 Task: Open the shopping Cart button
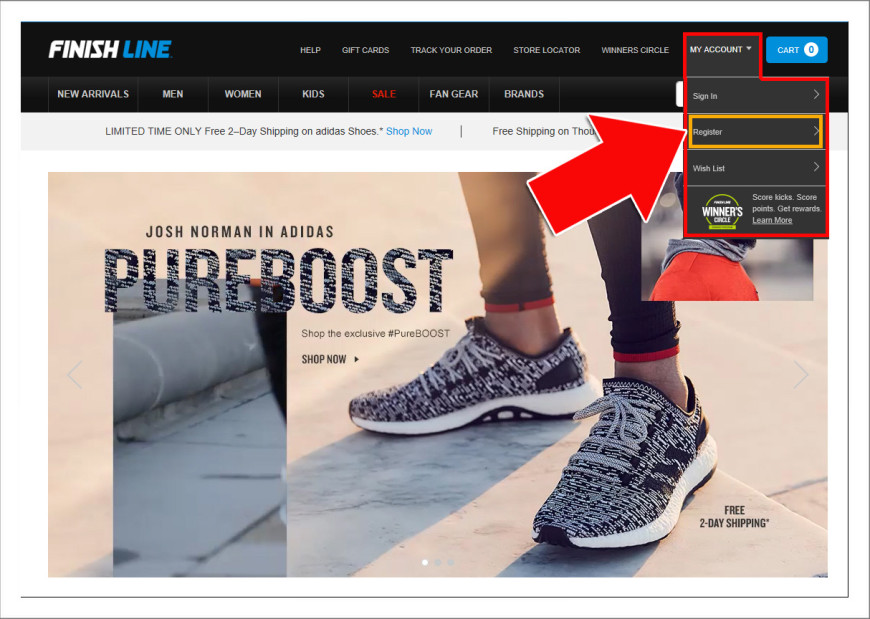(x=797, y=50)
